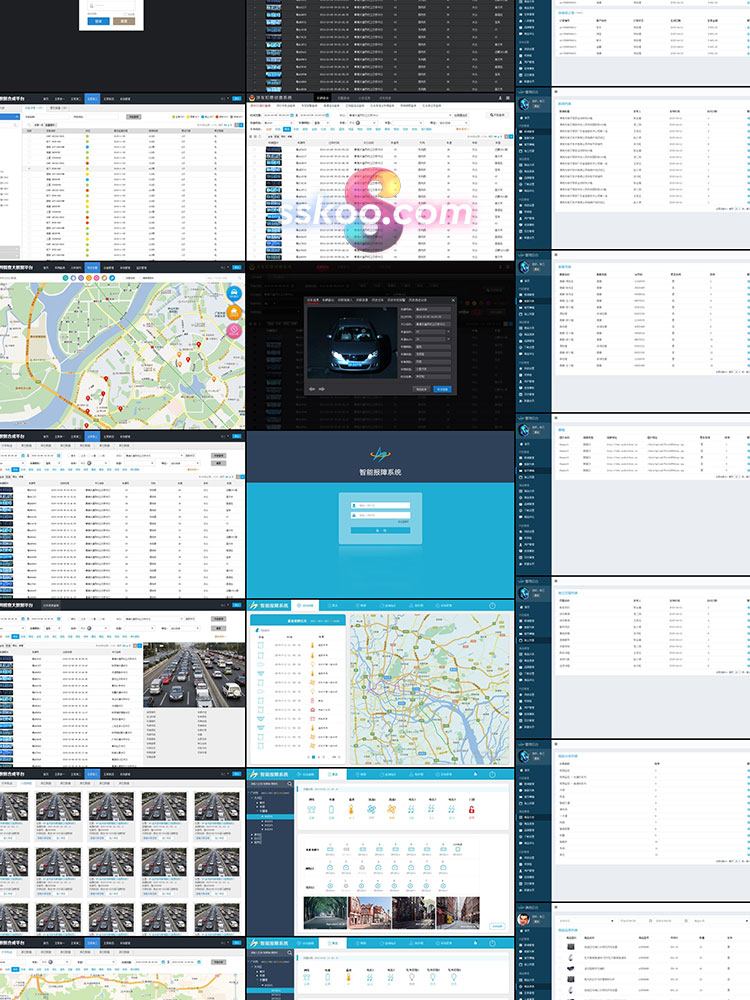Click the highway traffic photo in the detail panel

point(194,675)
